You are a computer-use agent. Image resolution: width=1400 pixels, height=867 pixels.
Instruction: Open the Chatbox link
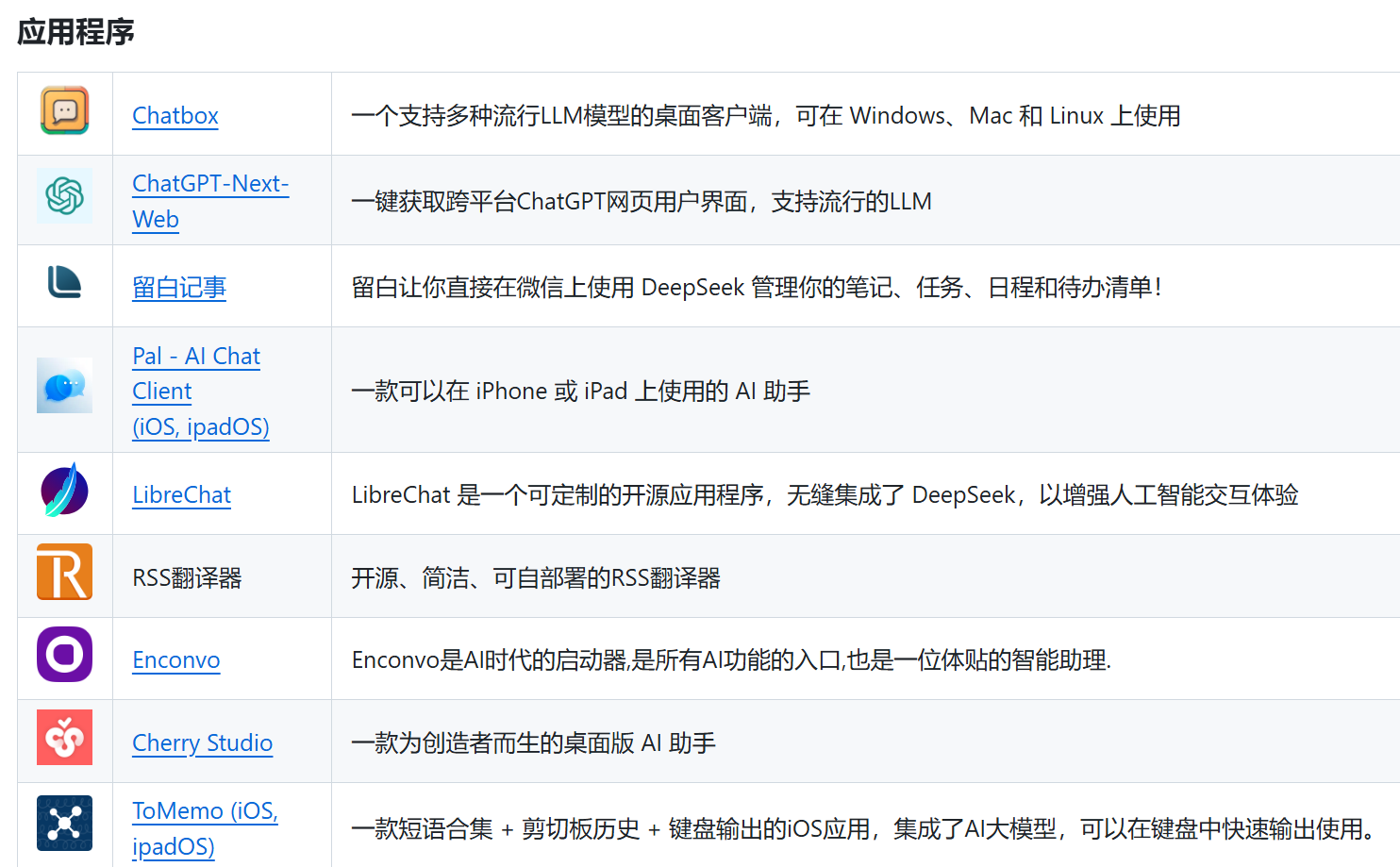[175, 116]
